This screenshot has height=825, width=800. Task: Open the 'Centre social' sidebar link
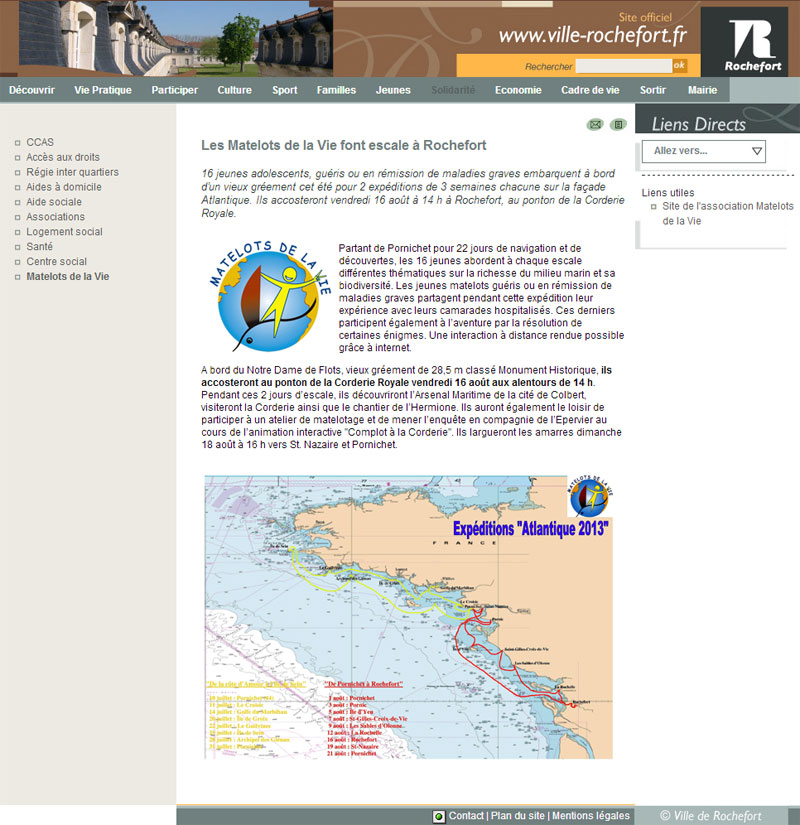pyautogui.click(x=57, y=261)
